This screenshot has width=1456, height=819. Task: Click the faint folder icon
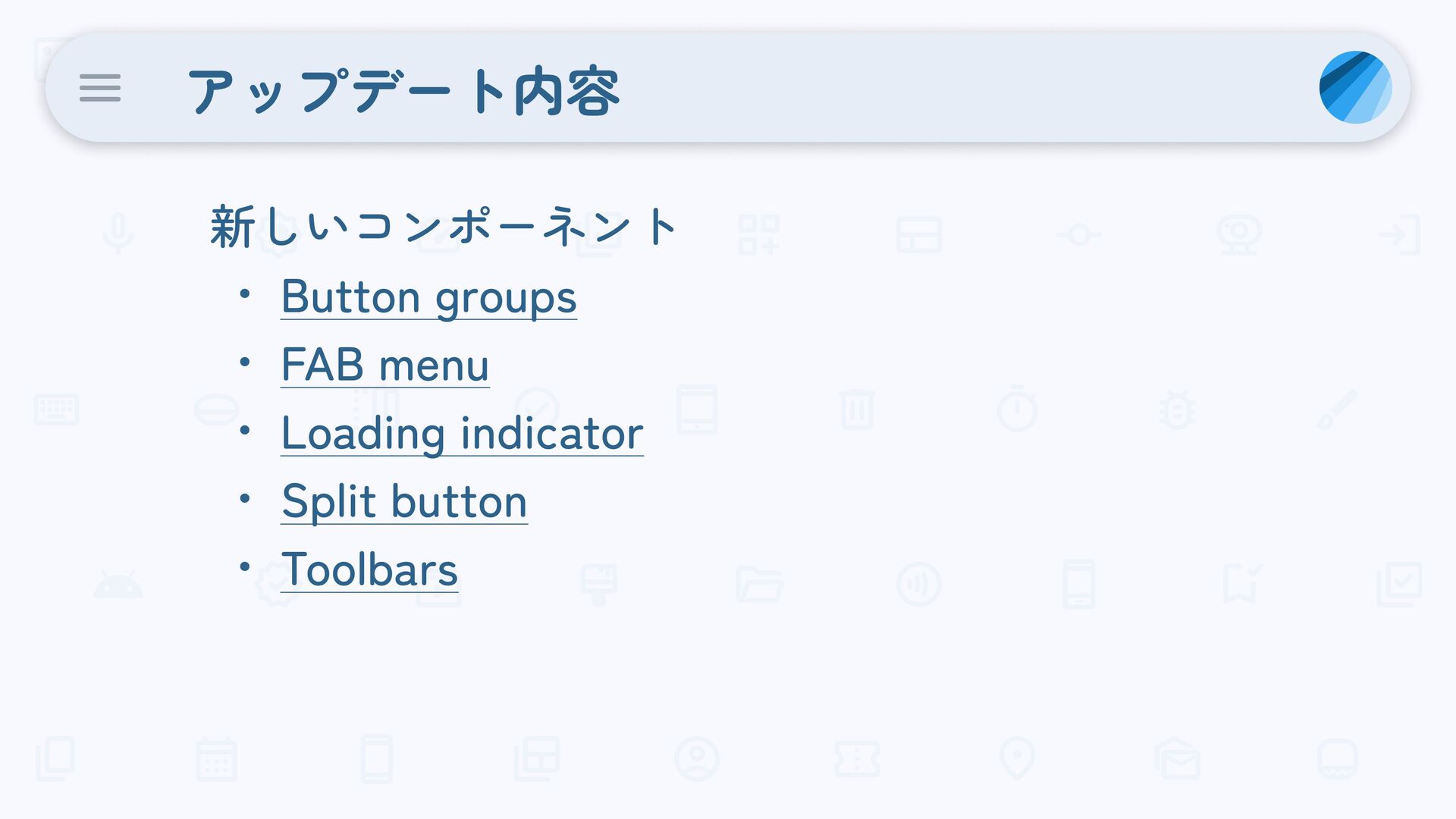(759, 584)
